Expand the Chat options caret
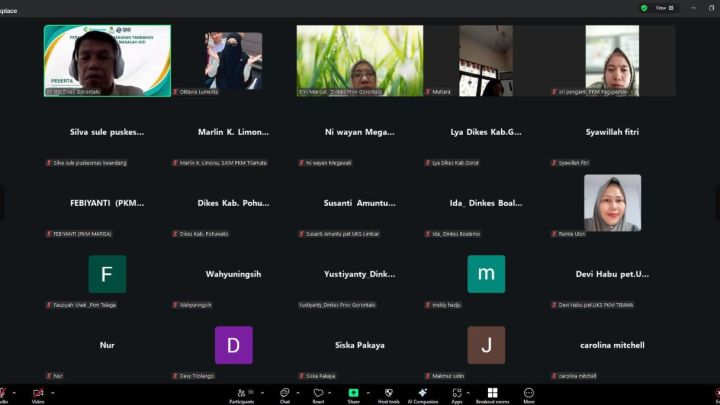The image size is (720, 405). click(x=298, y=393)
